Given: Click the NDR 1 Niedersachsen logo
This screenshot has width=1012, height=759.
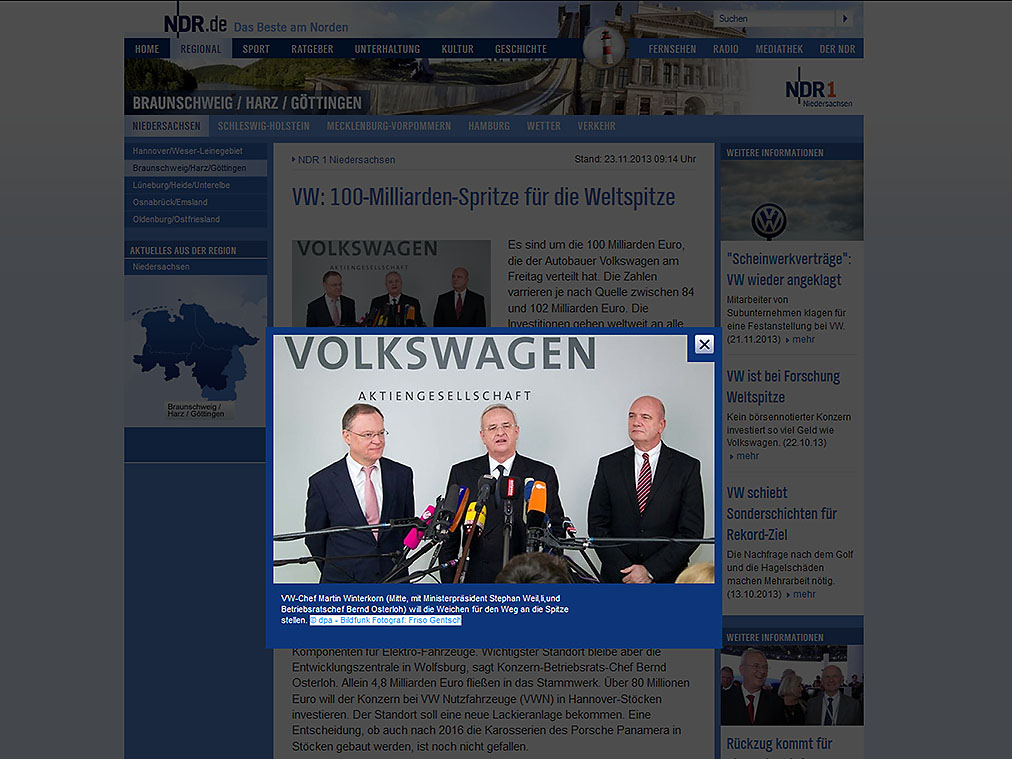Looking at the screenshot, I should tap(818, 90).
